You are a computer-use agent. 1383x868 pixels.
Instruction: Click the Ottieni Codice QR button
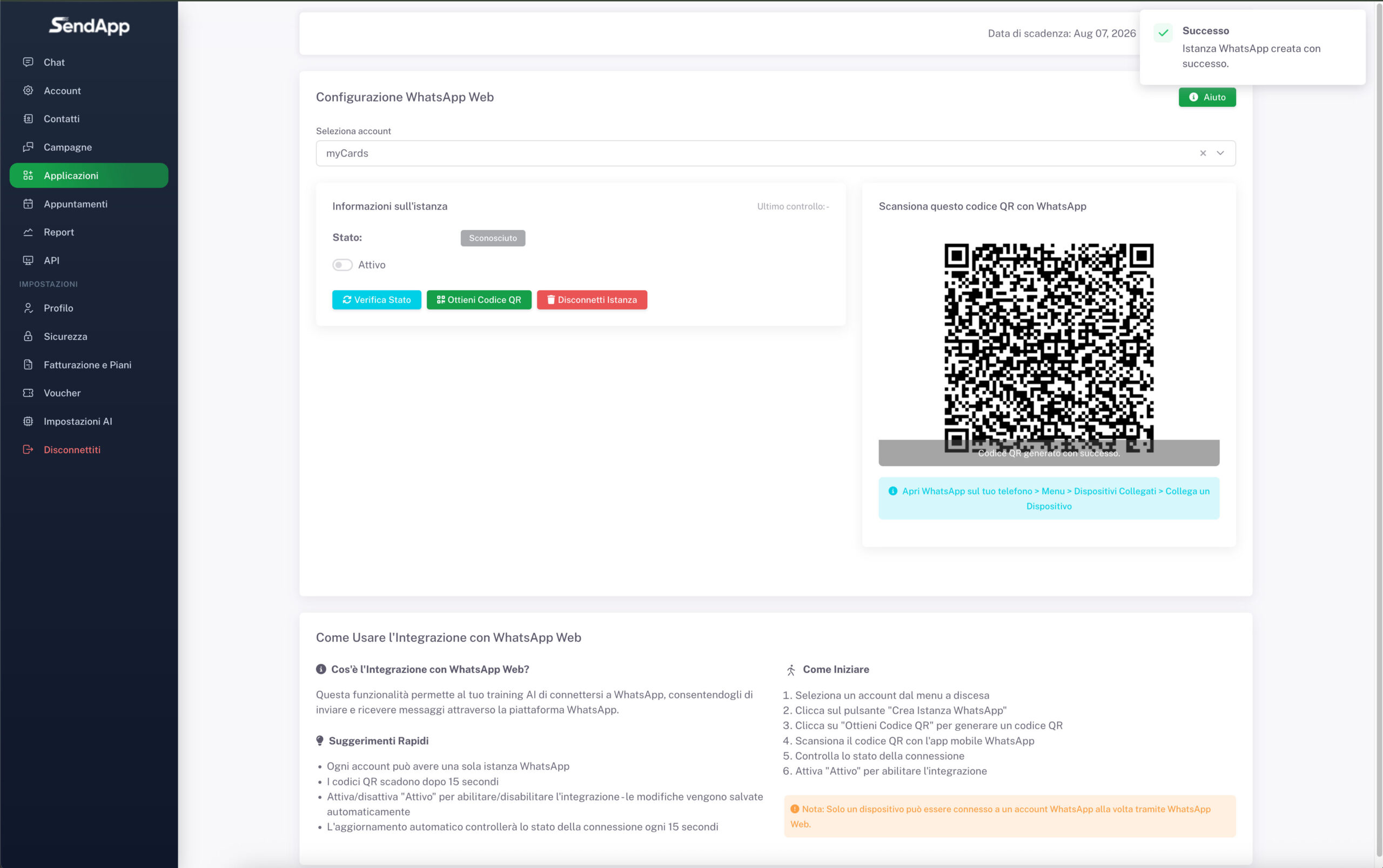pyautogui.click(x=479, y=300)
